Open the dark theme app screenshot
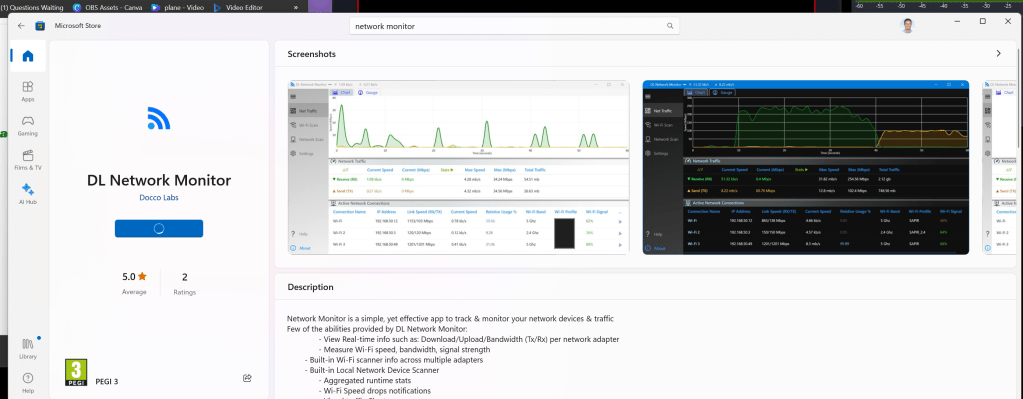The image size is (1023, 399). coord(806,167)
